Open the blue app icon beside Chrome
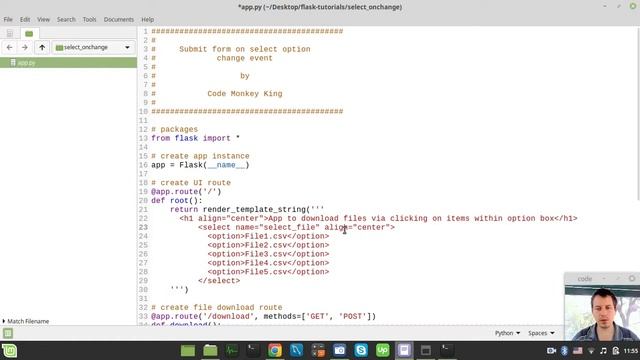 point(296,351)
